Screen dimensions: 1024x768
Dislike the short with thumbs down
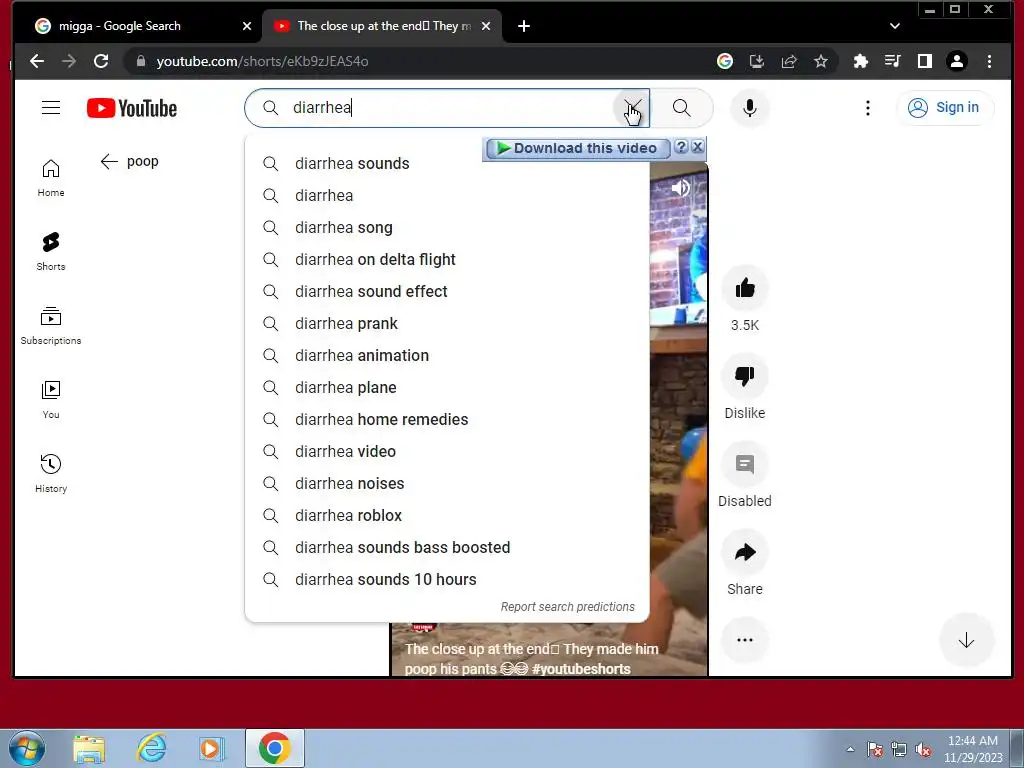[744, 376]
